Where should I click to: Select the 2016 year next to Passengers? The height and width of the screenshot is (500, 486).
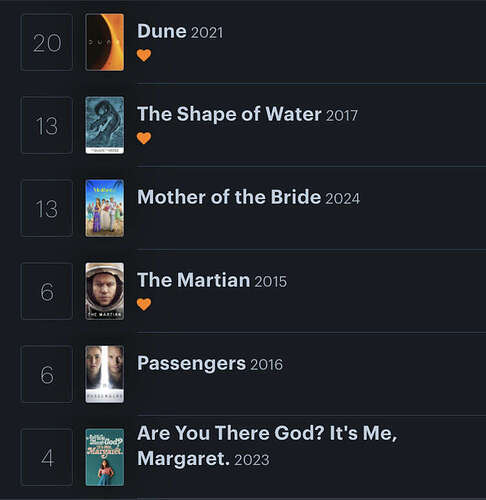(x=266, y=365)
